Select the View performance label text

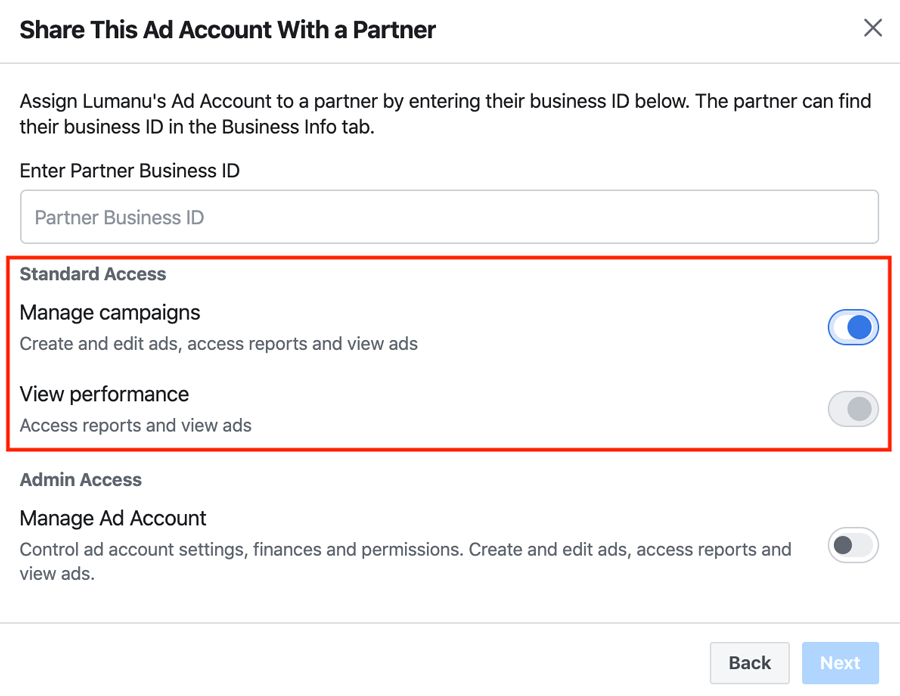pos(104,394)
